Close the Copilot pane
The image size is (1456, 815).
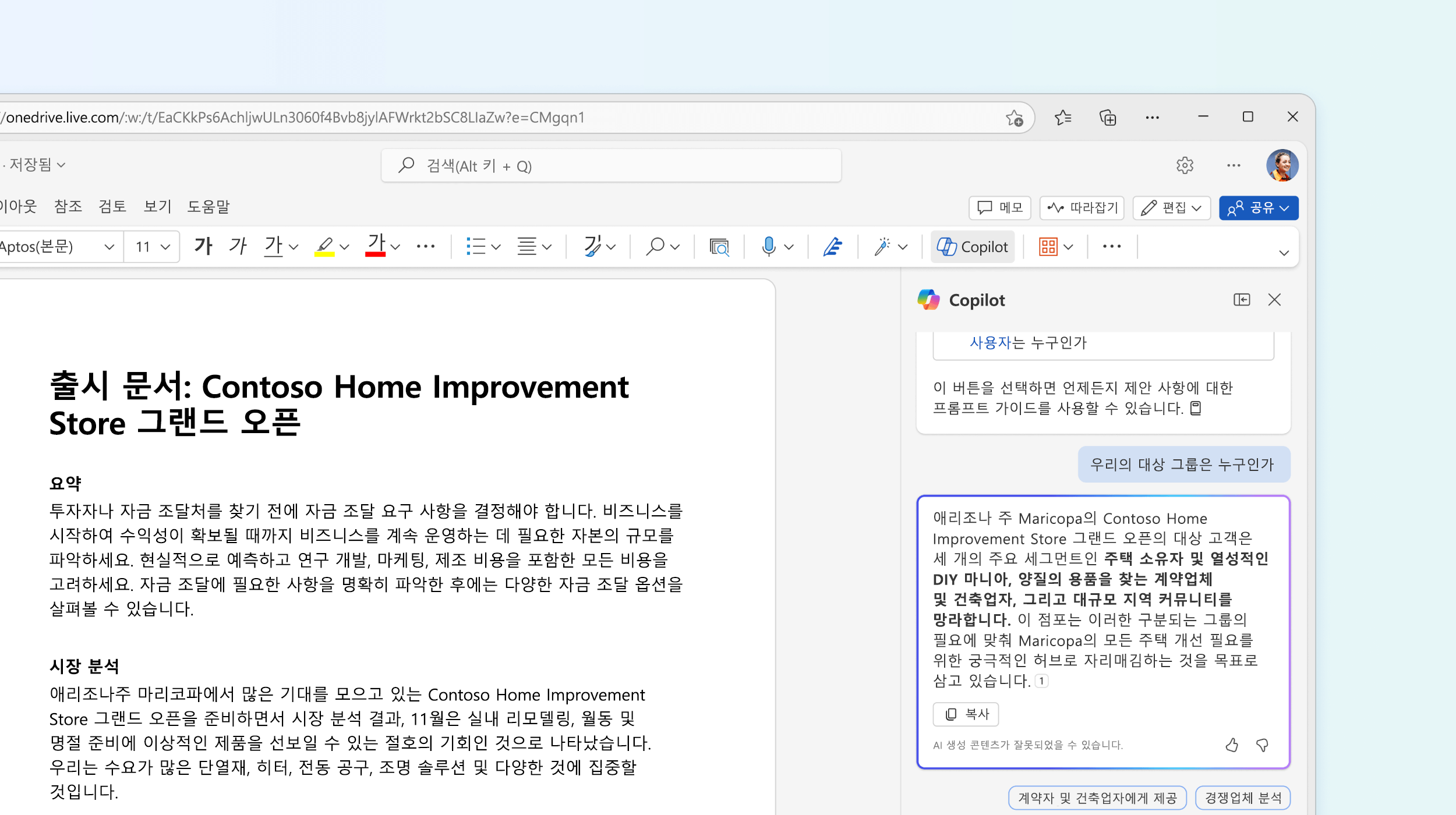1274,300
